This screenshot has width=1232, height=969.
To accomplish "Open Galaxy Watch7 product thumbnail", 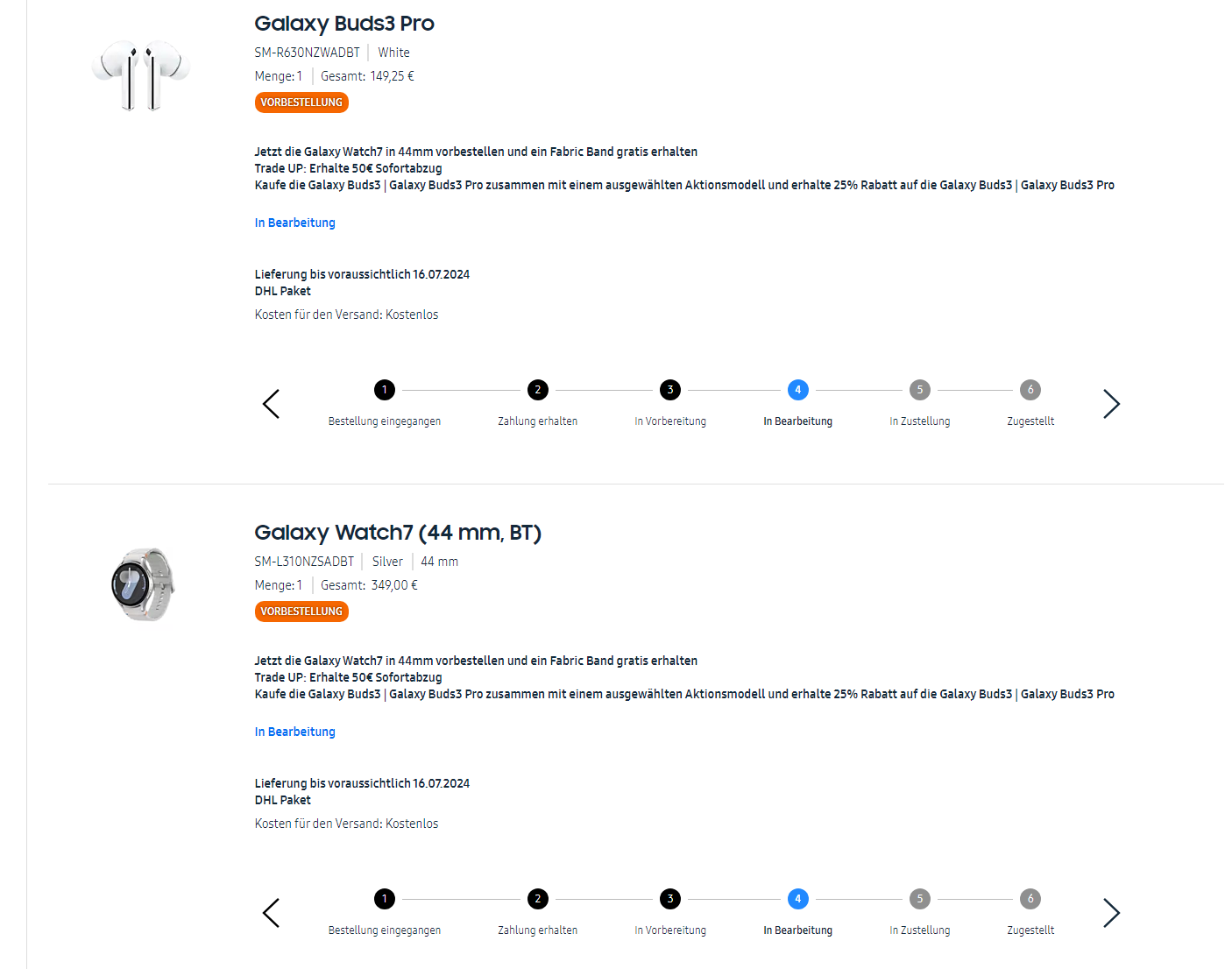I will 143,584.
